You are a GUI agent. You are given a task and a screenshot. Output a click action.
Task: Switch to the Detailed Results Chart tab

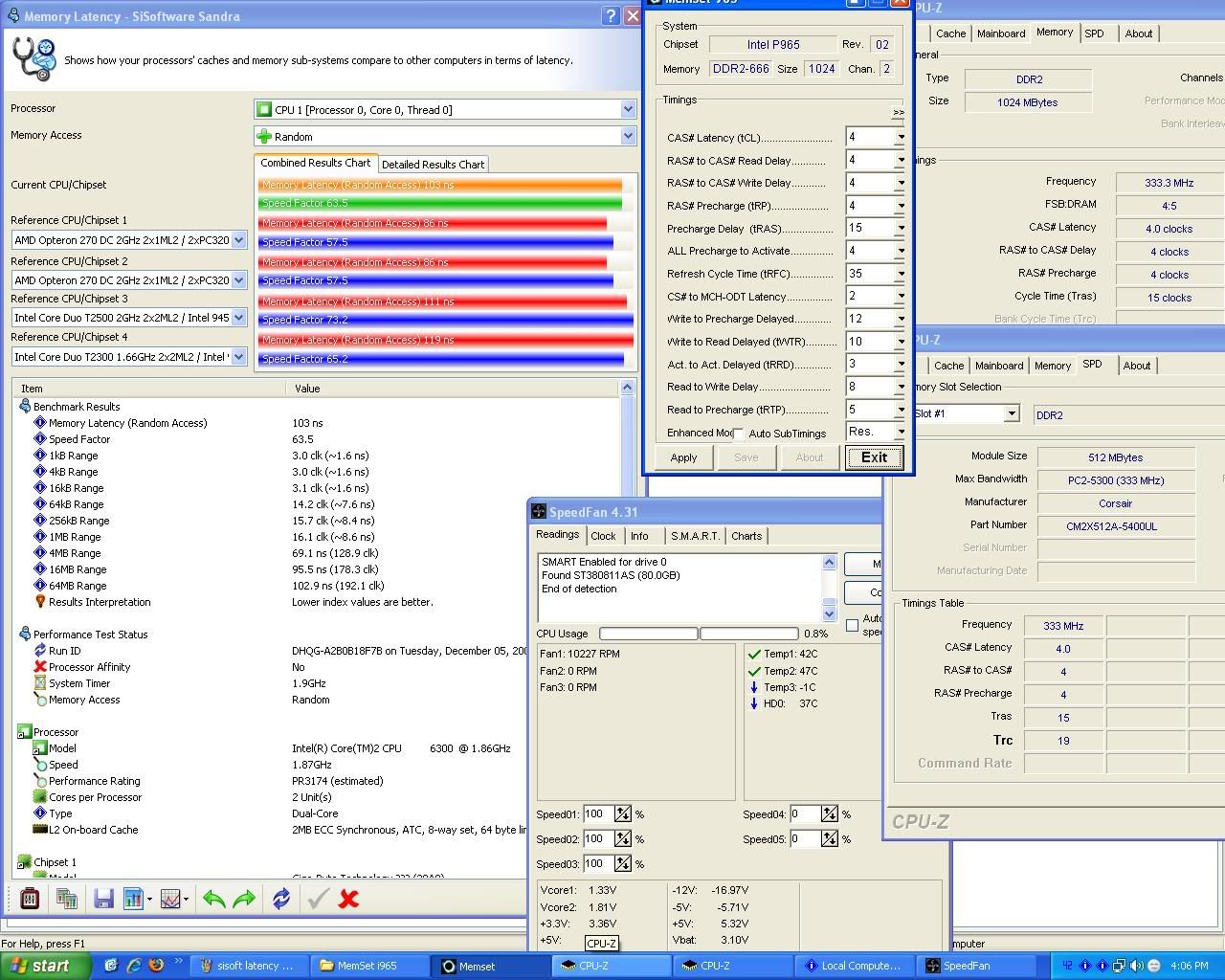433,165
